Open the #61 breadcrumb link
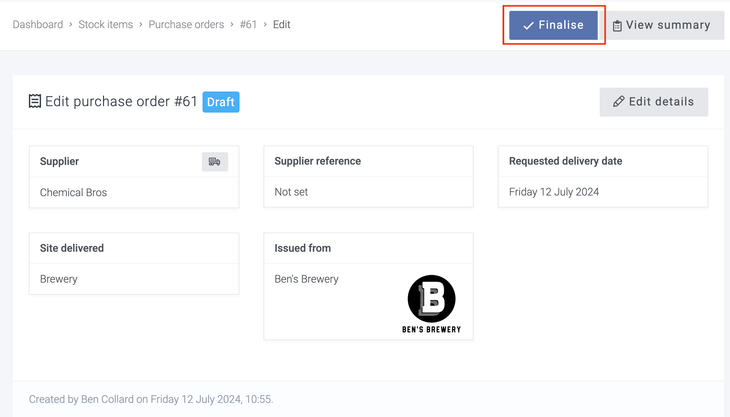 pos(248,25)
